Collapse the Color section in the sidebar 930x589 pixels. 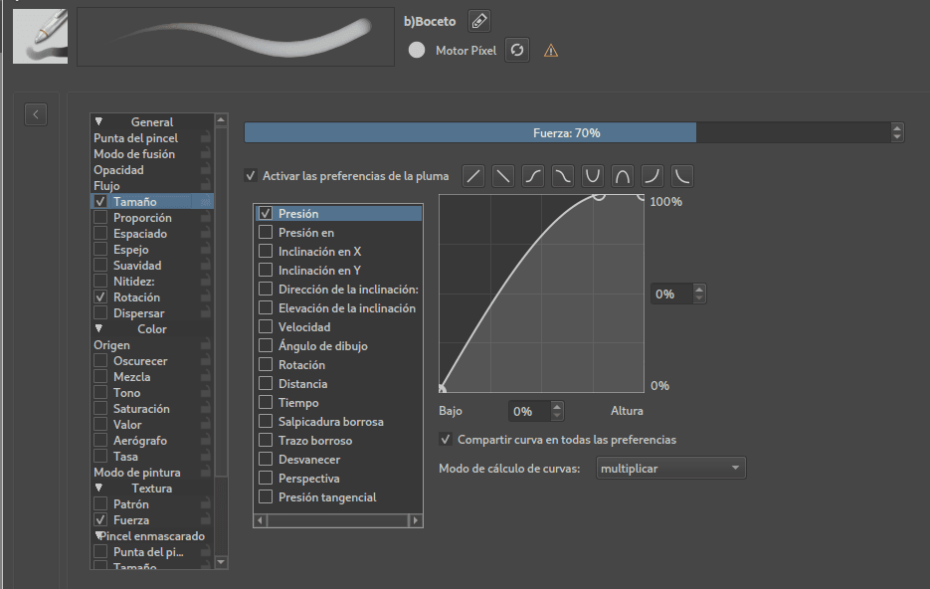tap(97, 329)
